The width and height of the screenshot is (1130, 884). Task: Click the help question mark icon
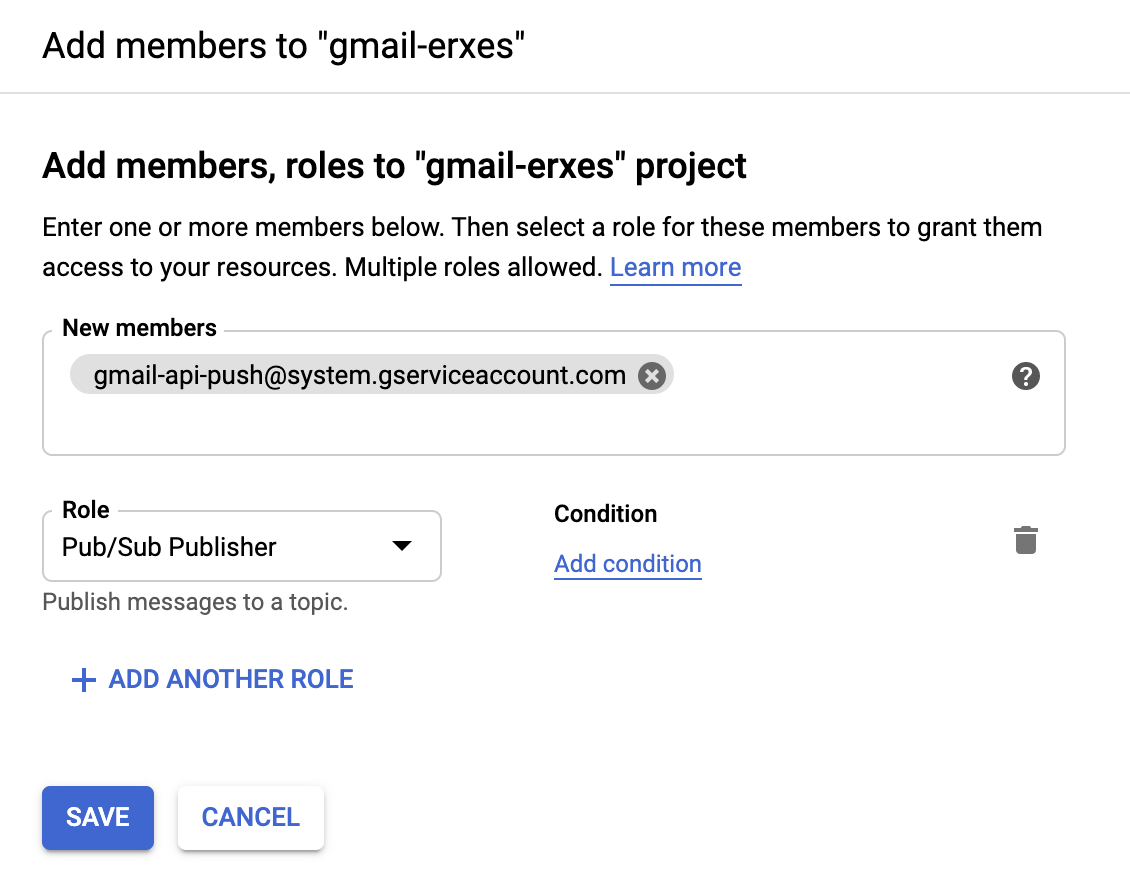click(x=1026, y=376)
